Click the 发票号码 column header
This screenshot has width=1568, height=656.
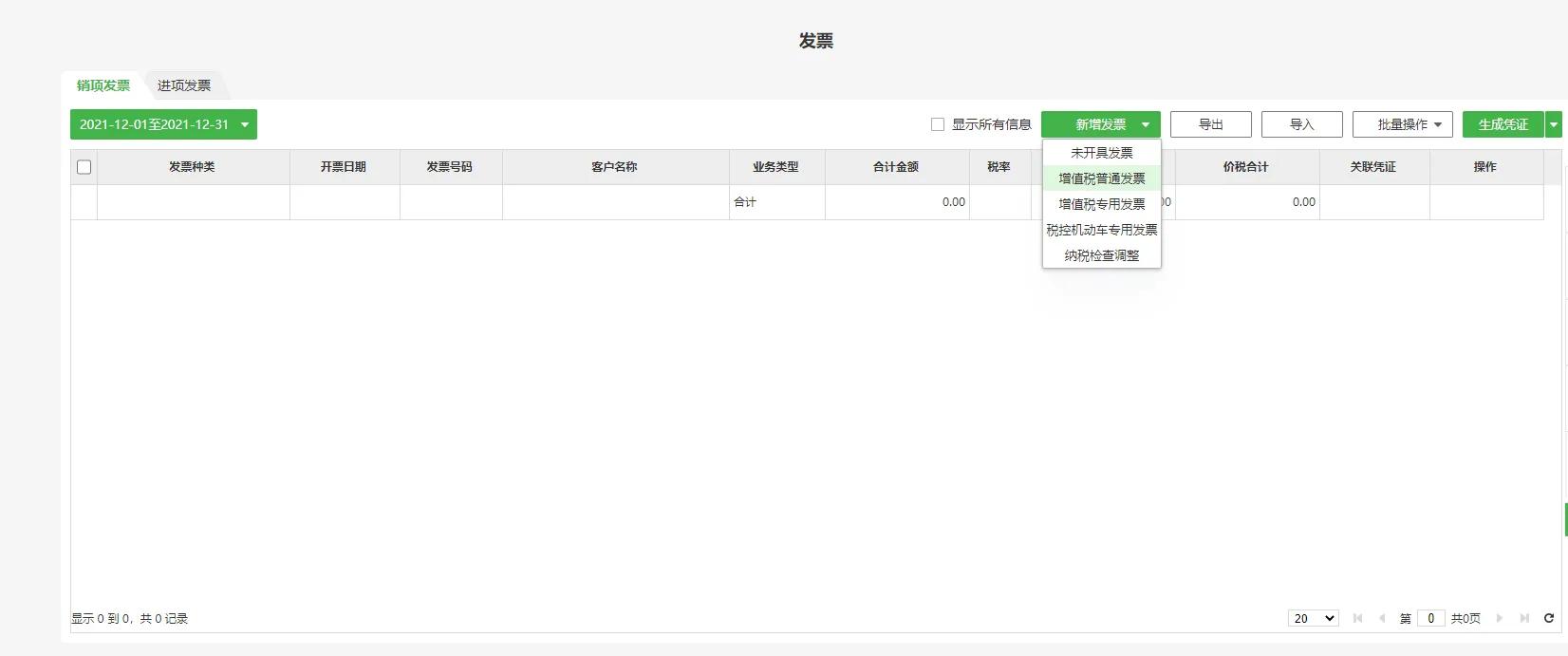pyautogui.click(x=450, y=167)
